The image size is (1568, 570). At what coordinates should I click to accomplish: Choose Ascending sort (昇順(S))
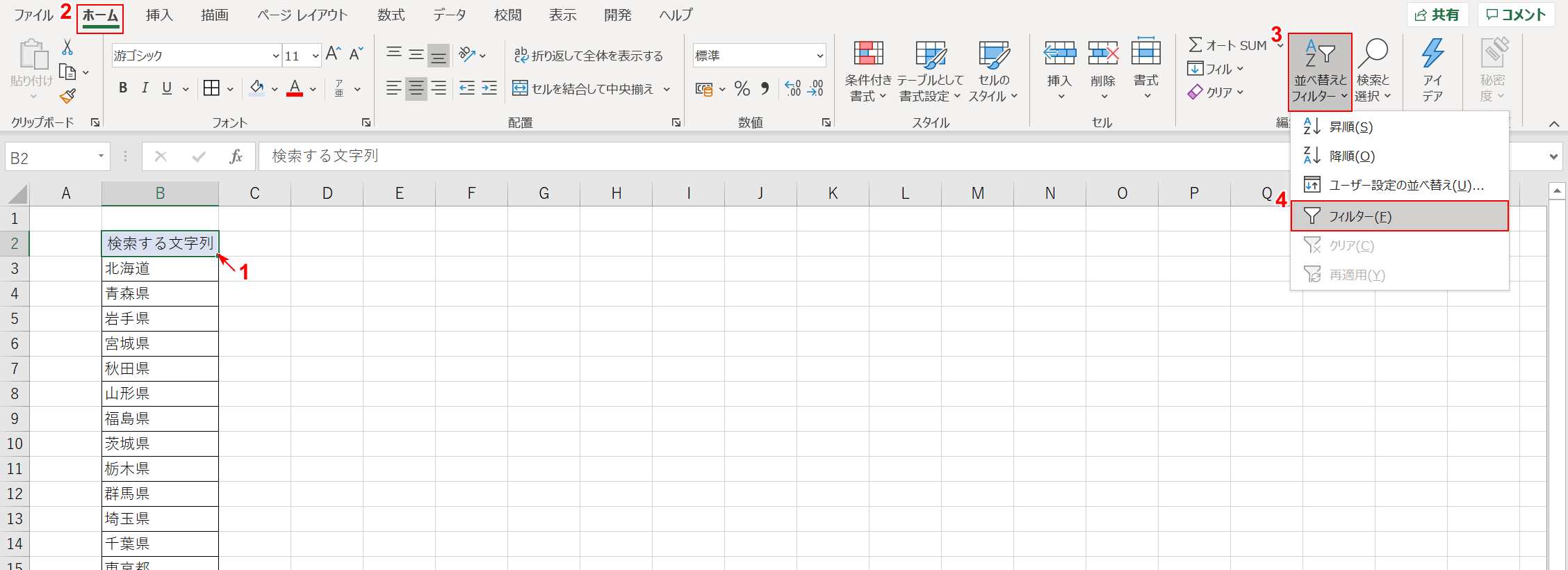tap(1399, 127)
